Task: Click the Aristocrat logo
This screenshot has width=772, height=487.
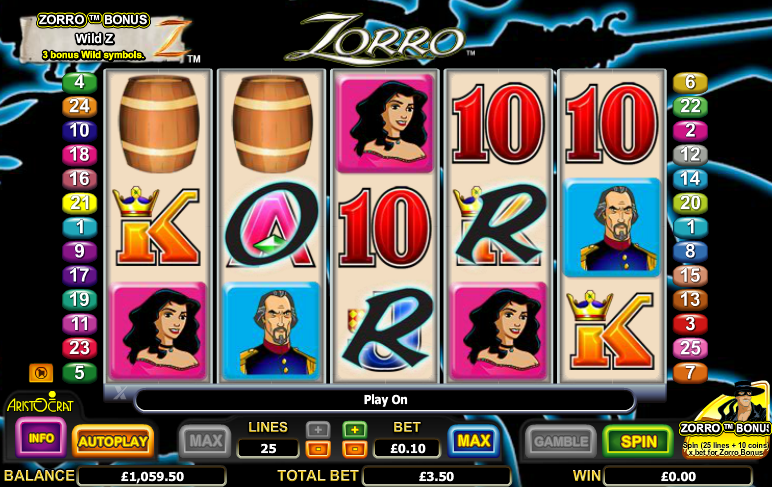Action: coord(40,404)
